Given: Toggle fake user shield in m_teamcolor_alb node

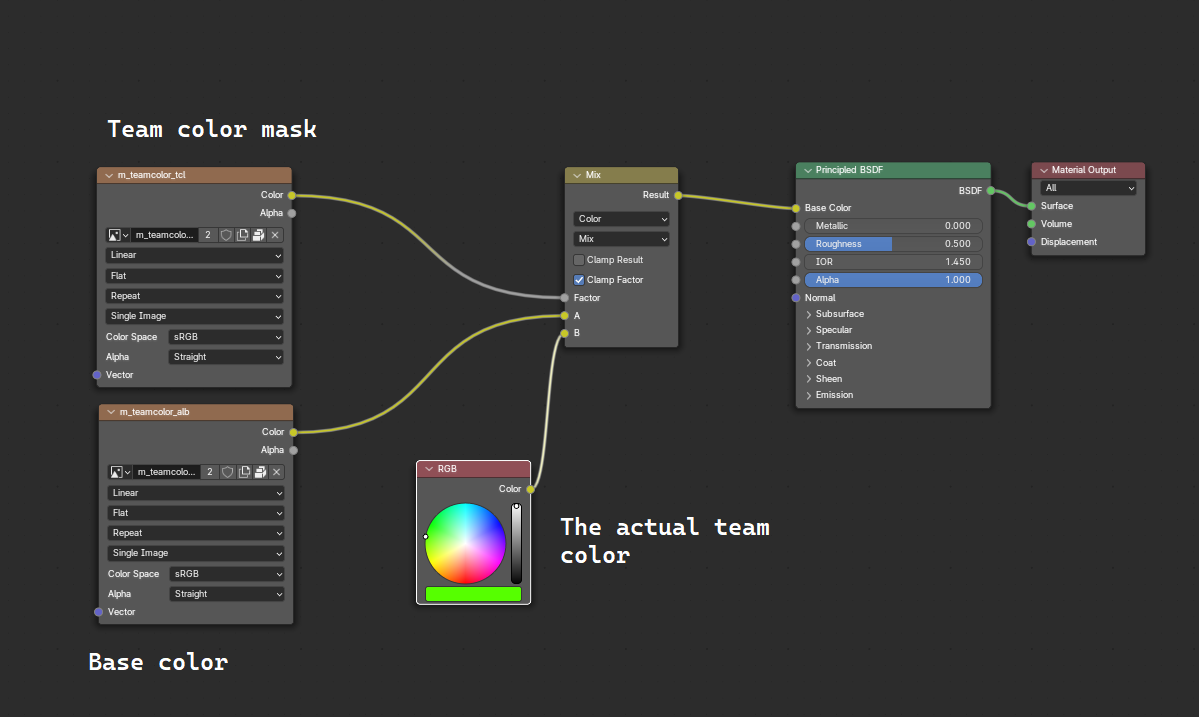Looking at the screenshot, I should point(228,472).
